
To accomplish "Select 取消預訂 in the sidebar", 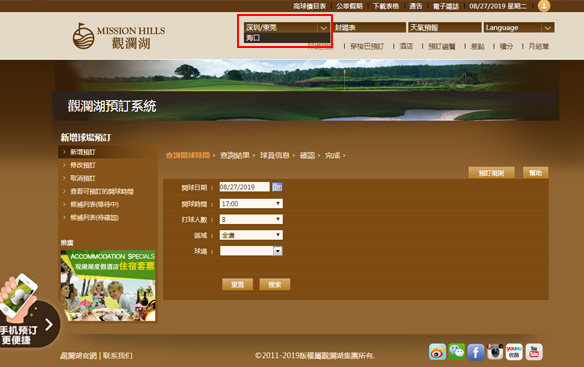I will point(83,178).
